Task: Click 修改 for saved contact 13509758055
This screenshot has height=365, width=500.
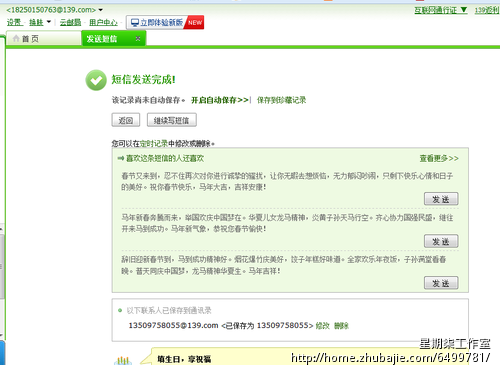Action: pyautogui.click(x=322, y=326)
